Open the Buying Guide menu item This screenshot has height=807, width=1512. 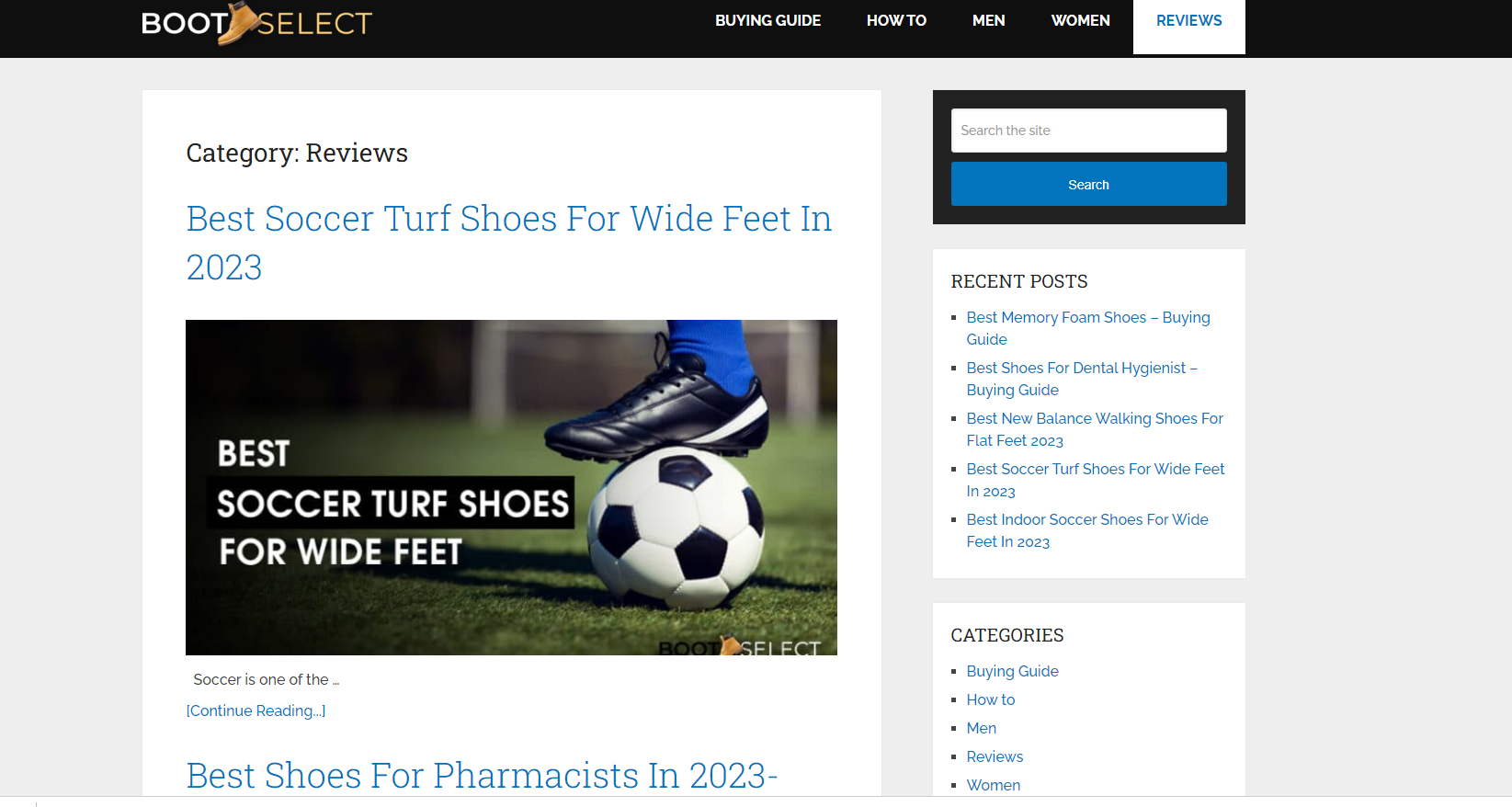pyautogui.click(x=767, y=20)
